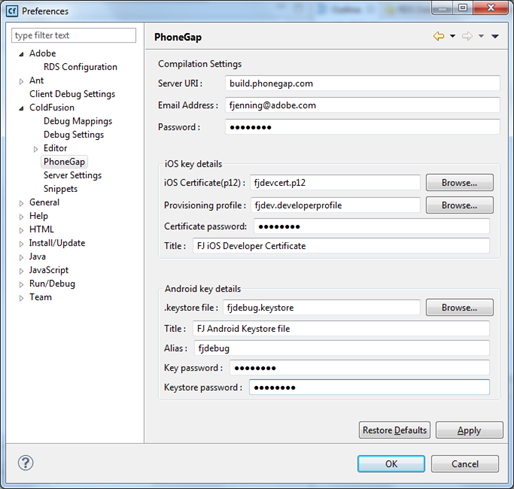This screenshot has height=489, width=514.
Task: Click the Restore Defaults button
Action: tap(395, 430)
